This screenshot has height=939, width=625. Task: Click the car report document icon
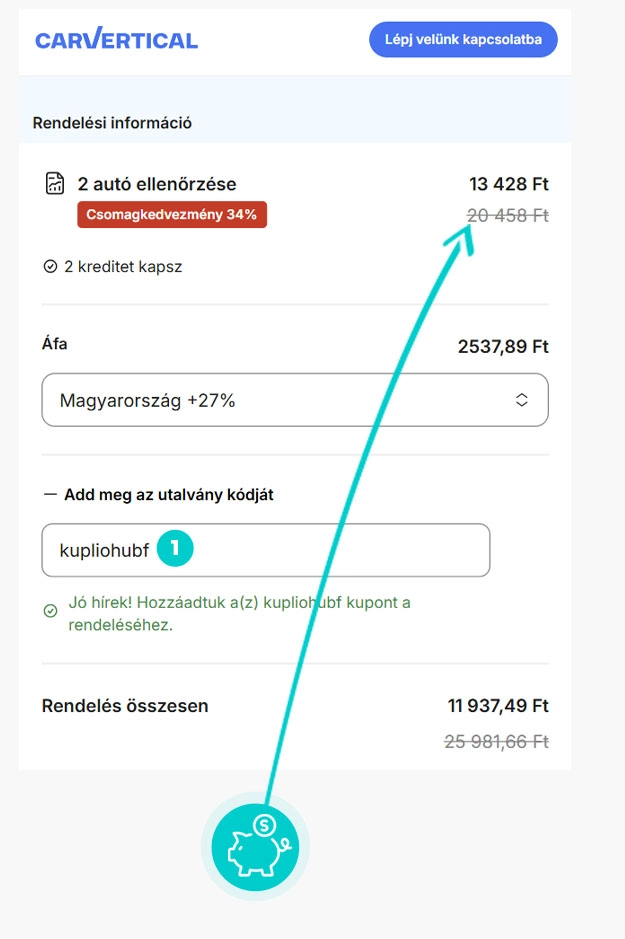55,184
